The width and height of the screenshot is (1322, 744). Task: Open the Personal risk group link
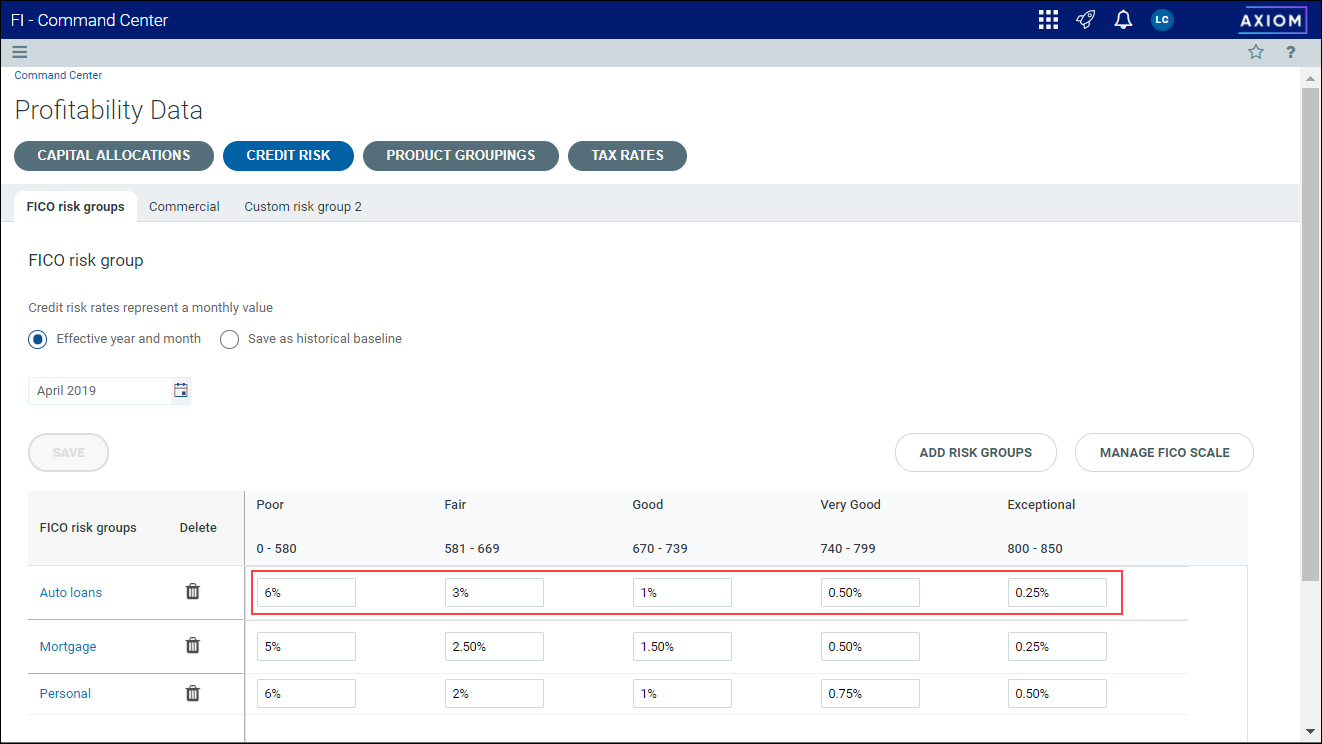tap(65, 693)
